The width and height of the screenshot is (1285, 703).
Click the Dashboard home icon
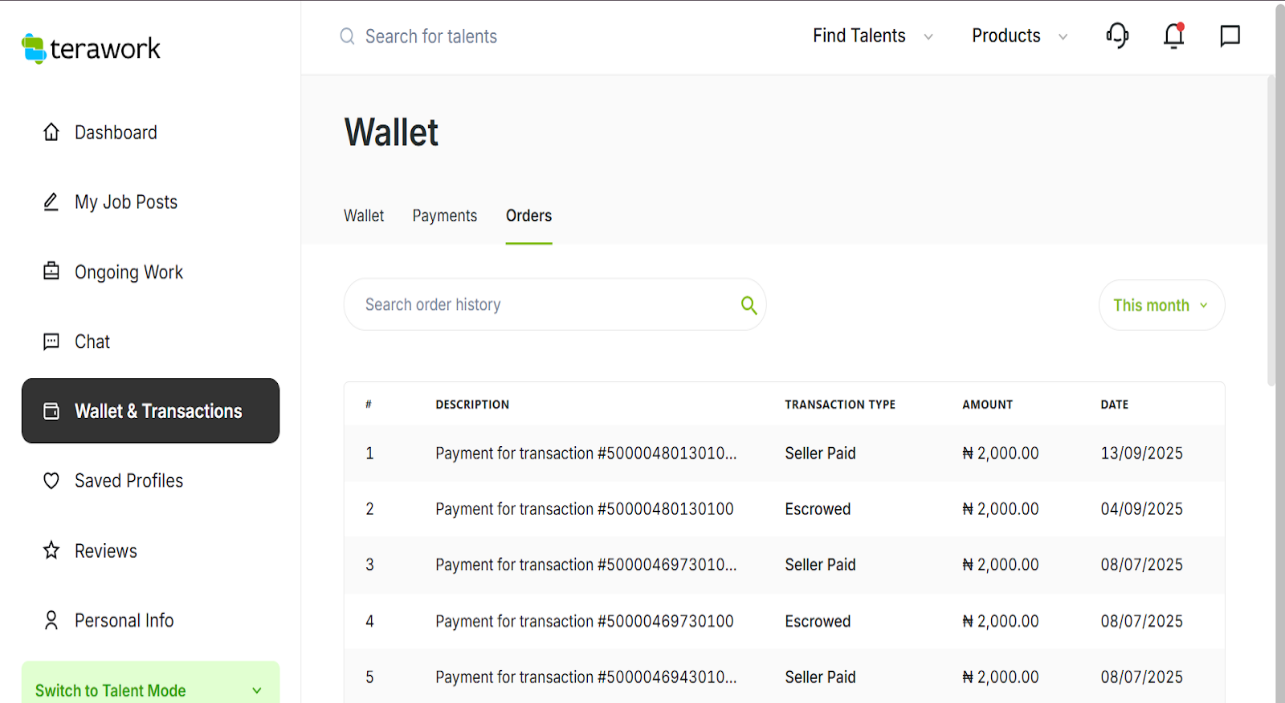(51, 132)
